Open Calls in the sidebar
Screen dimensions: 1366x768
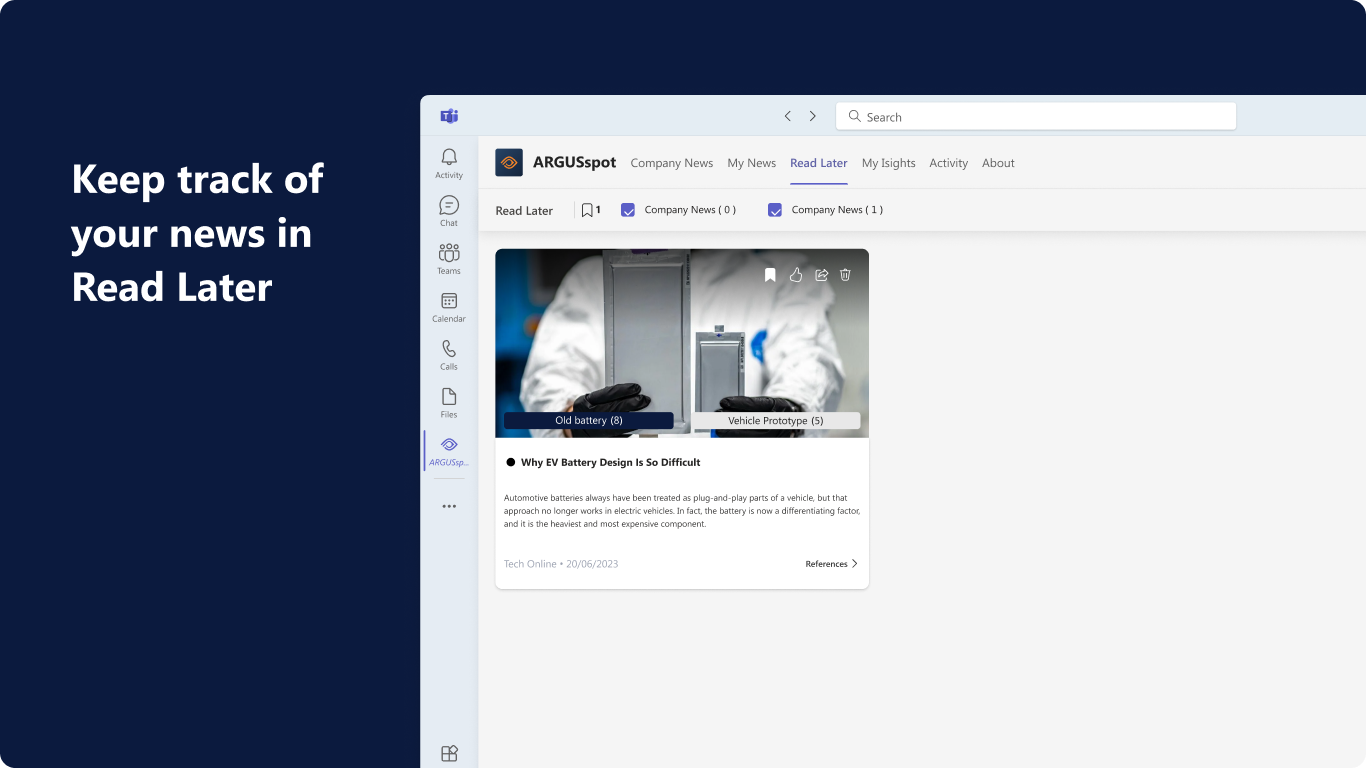point(449,355)
